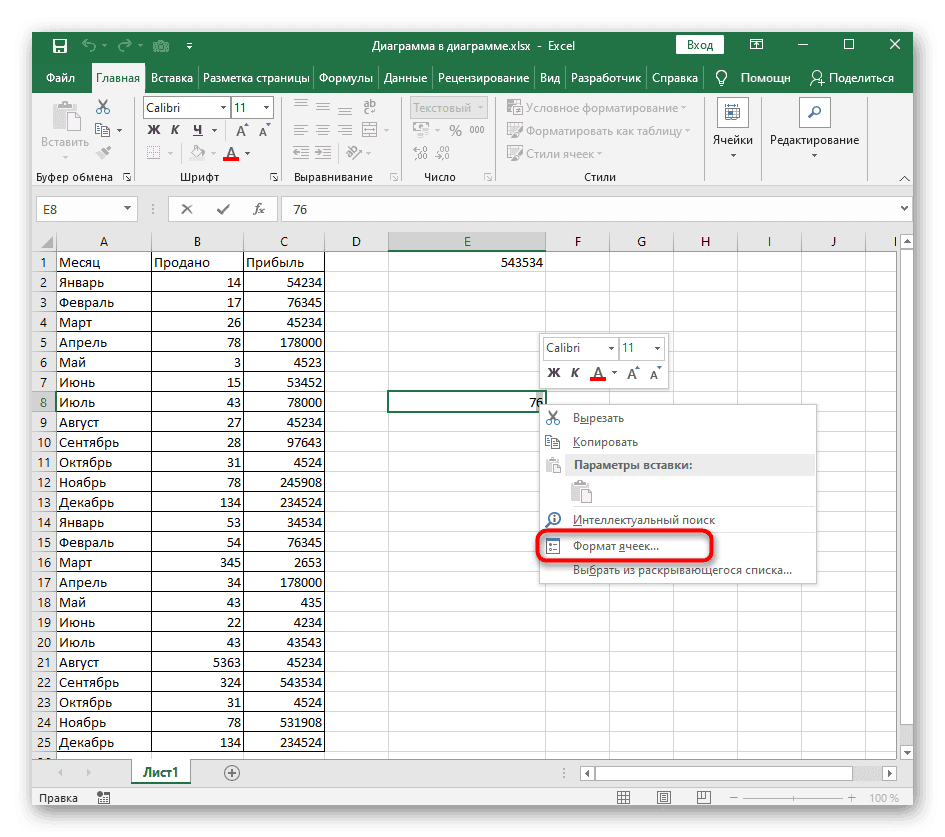Click the Save icon in quick access toolbar

[x=60, y=46]
